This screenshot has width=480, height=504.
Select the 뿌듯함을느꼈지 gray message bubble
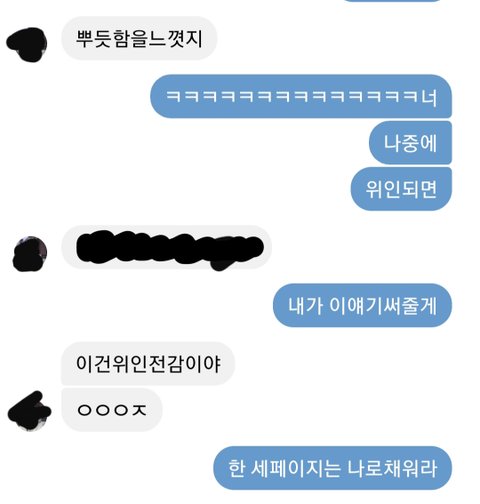tap(139, 38)
